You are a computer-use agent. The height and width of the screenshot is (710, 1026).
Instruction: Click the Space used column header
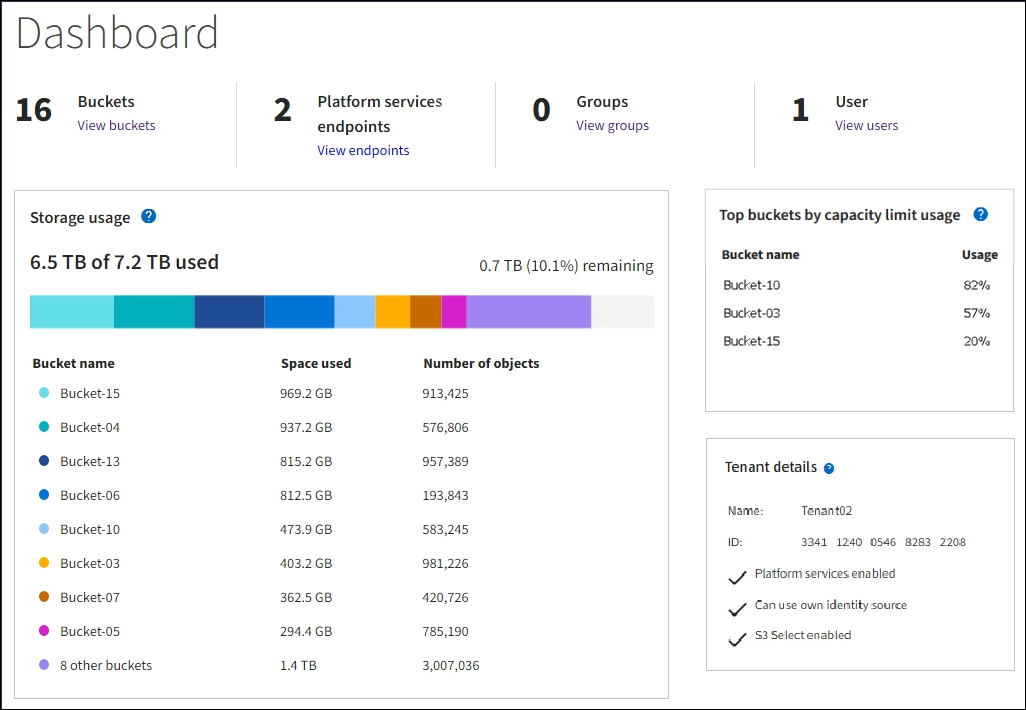point(316,364)
